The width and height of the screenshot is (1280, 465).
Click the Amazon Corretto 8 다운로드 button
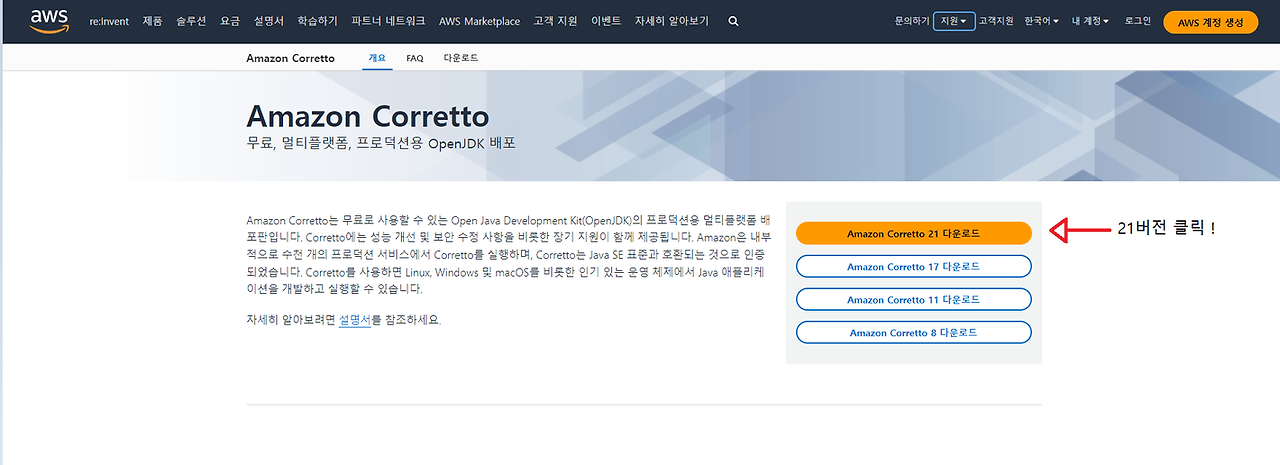(913, 332)
